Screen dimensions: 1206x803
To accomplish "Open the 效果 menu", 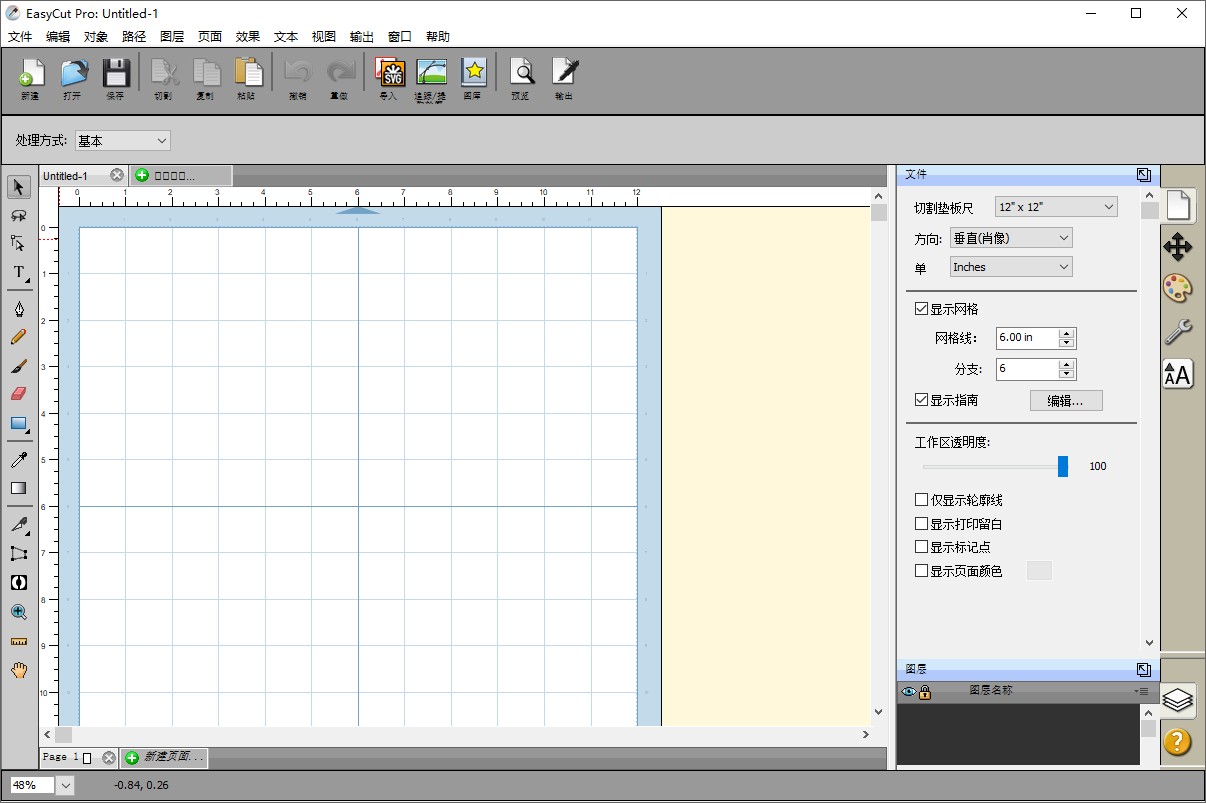I will click(248, 36).
